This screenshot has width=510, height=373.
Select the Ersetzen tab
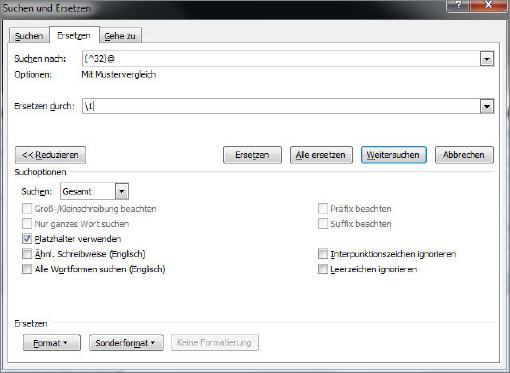[74, 35]
